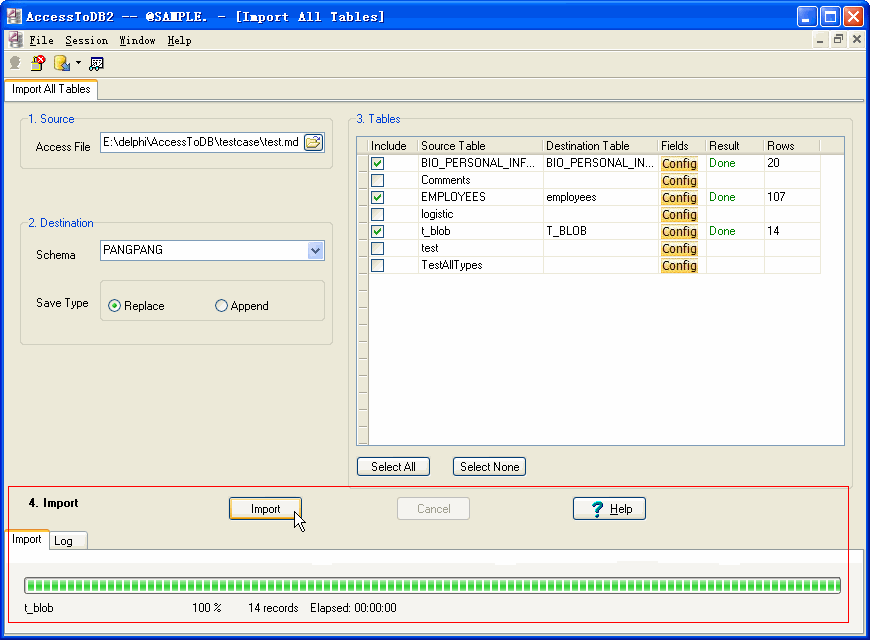Click the greyed-out login user icon
This screenshot has height=640, width=870.
pyautogui.click(x=15, y=64)
